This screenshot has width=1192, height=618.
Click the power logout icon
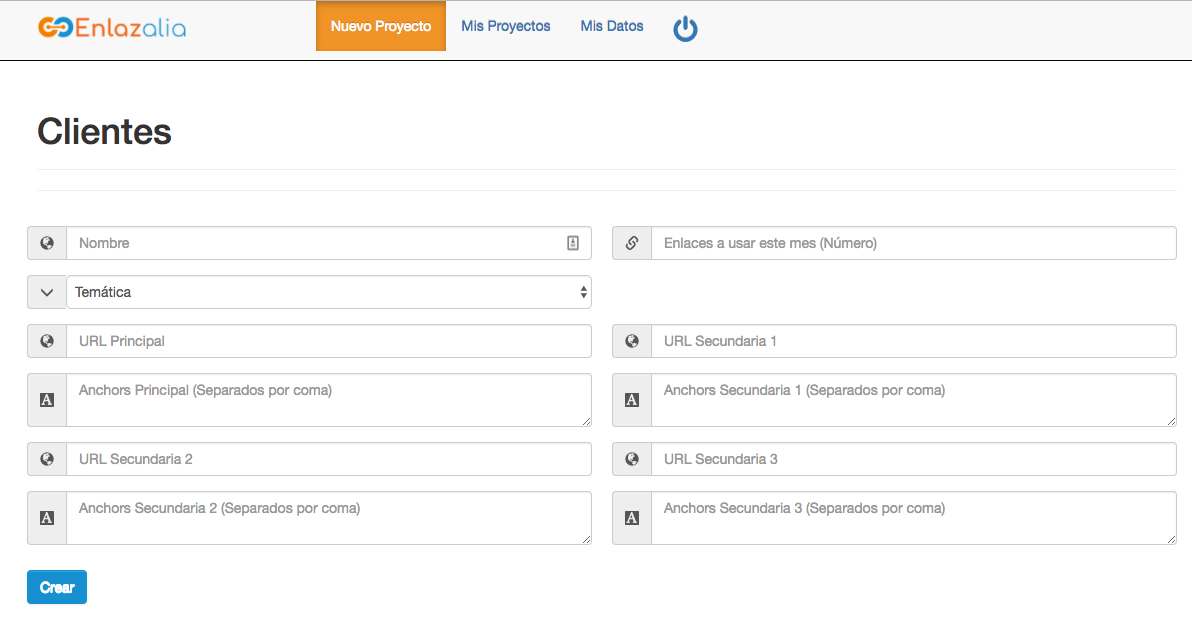point(685,28)
